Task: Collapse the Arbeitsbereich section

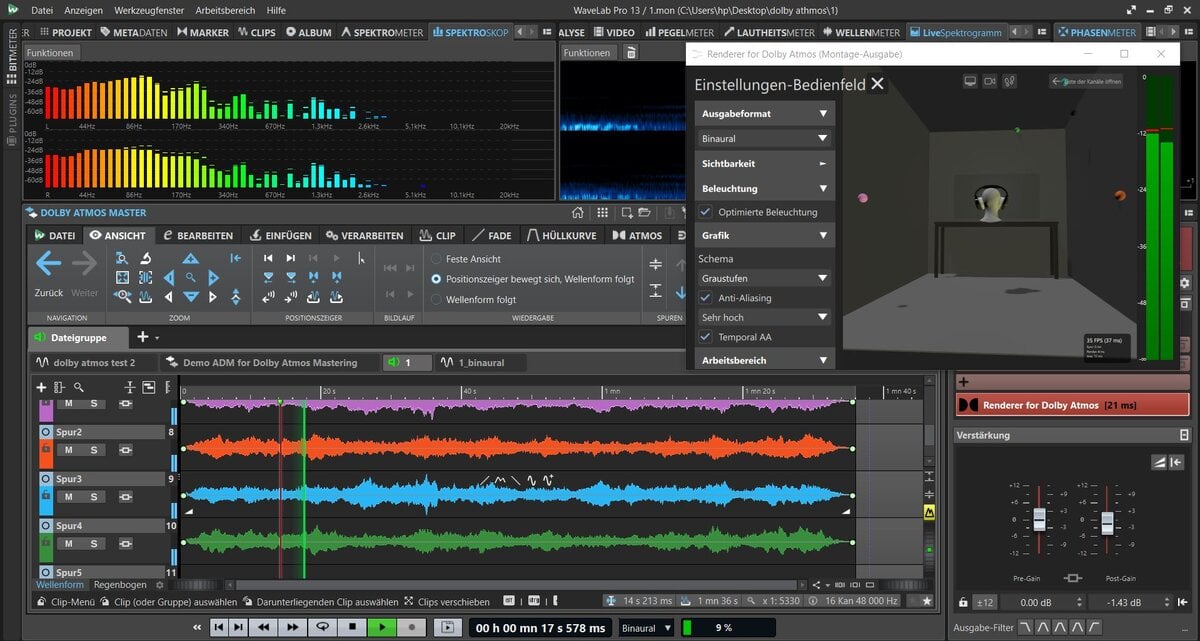Action: [765, 360]
